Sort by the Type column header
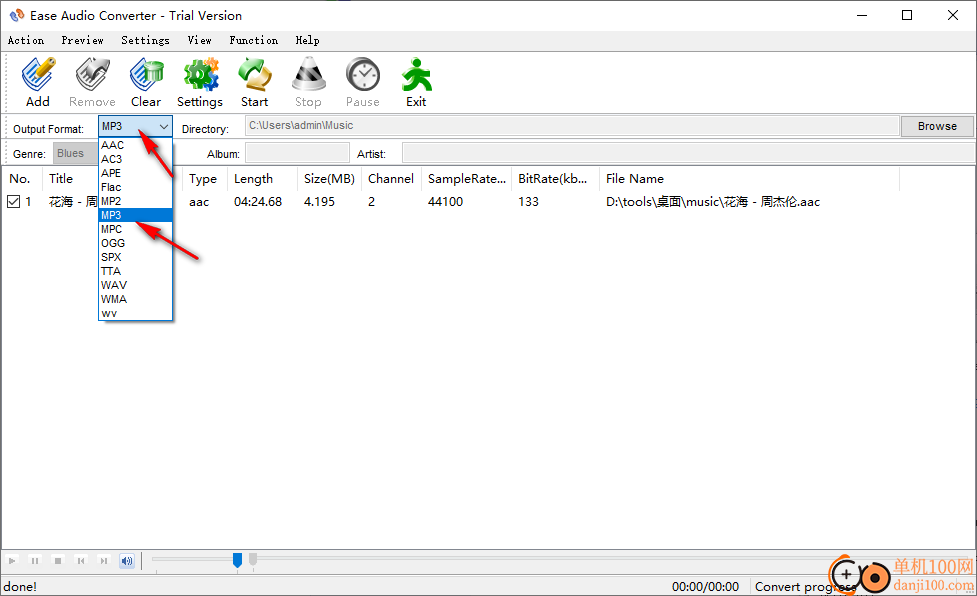Screen dimensions: 977x596 pyautogui.click(x=205, y=179)
